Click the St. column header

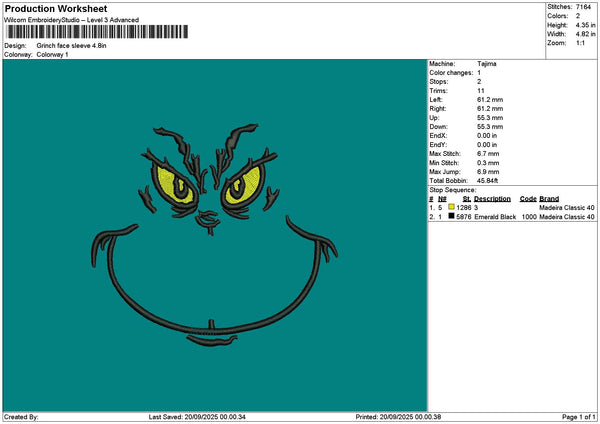[x=466, y=199]
